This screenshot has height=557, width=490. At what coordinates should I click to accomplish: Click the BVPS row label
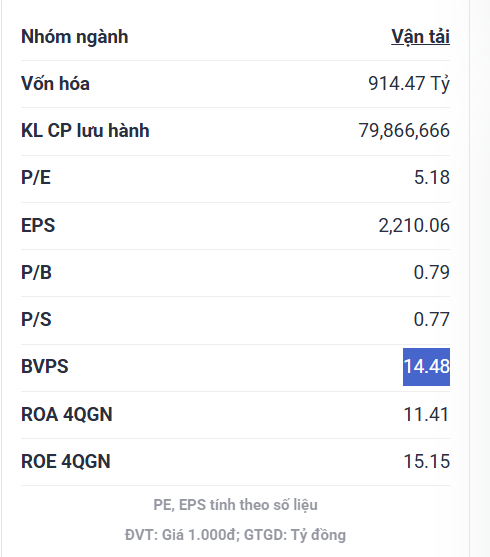coord(45,367)
